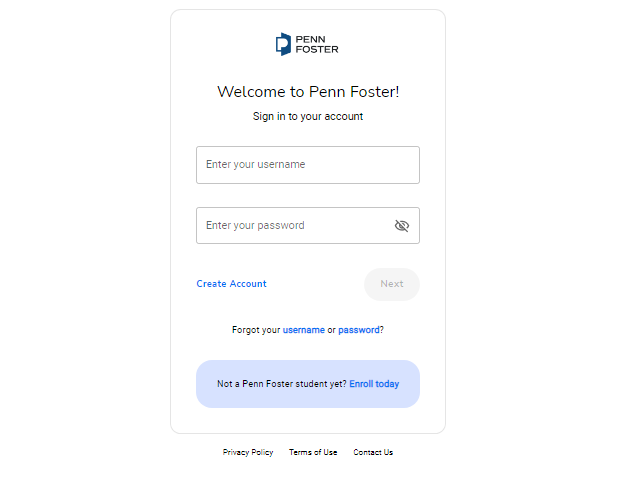Follow the forgot username link
629x501 pixels.
[x=304, y=330]
